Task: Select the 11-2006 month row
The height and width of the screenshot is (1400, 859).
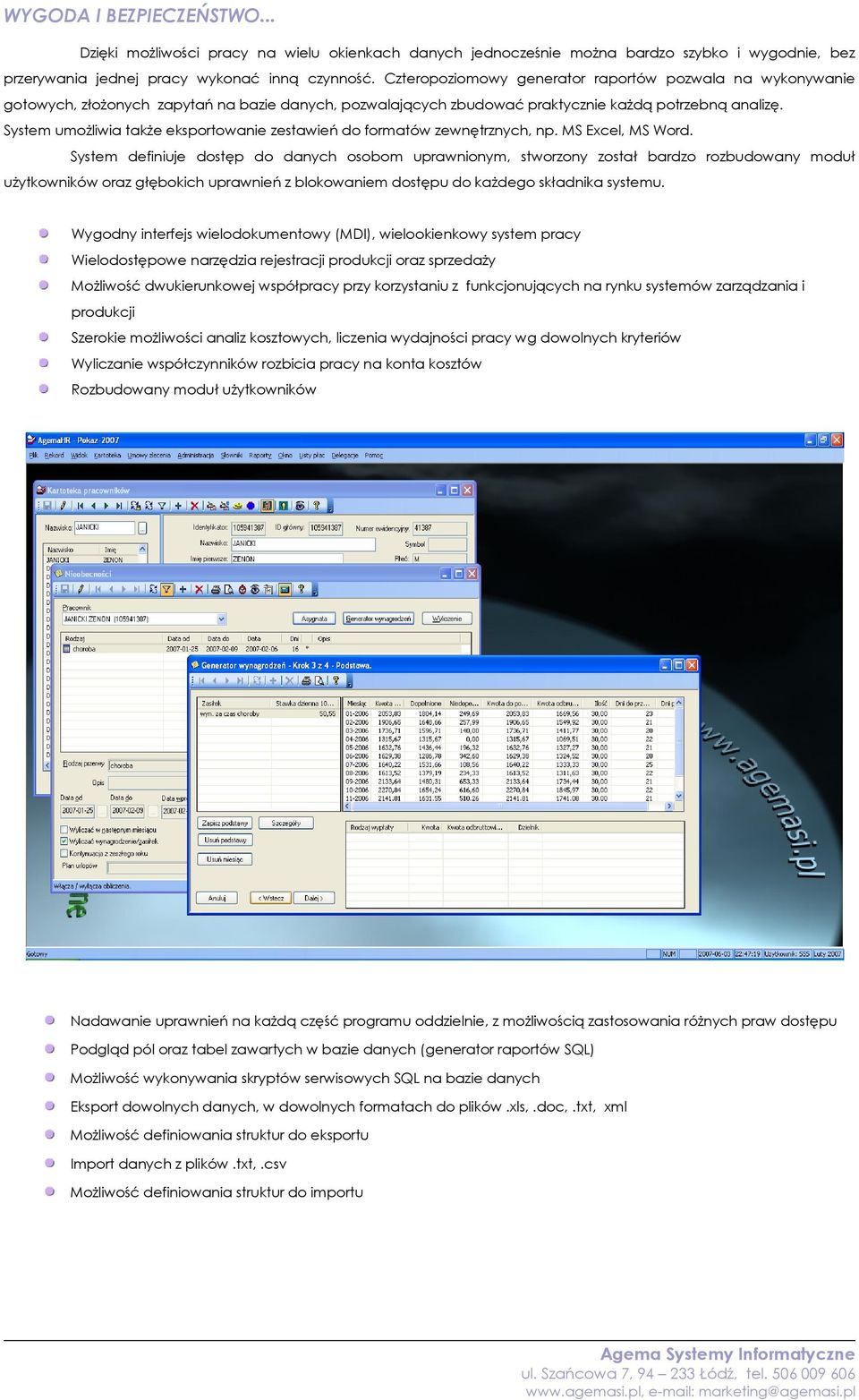Action: click(x=510, y=798)
